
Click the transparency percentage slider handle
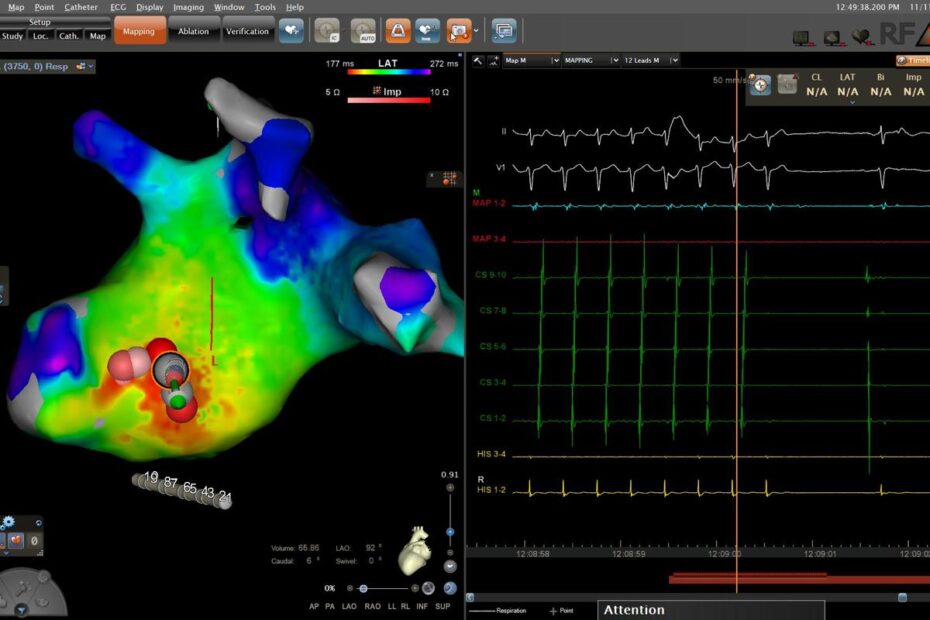click(363, 589)
